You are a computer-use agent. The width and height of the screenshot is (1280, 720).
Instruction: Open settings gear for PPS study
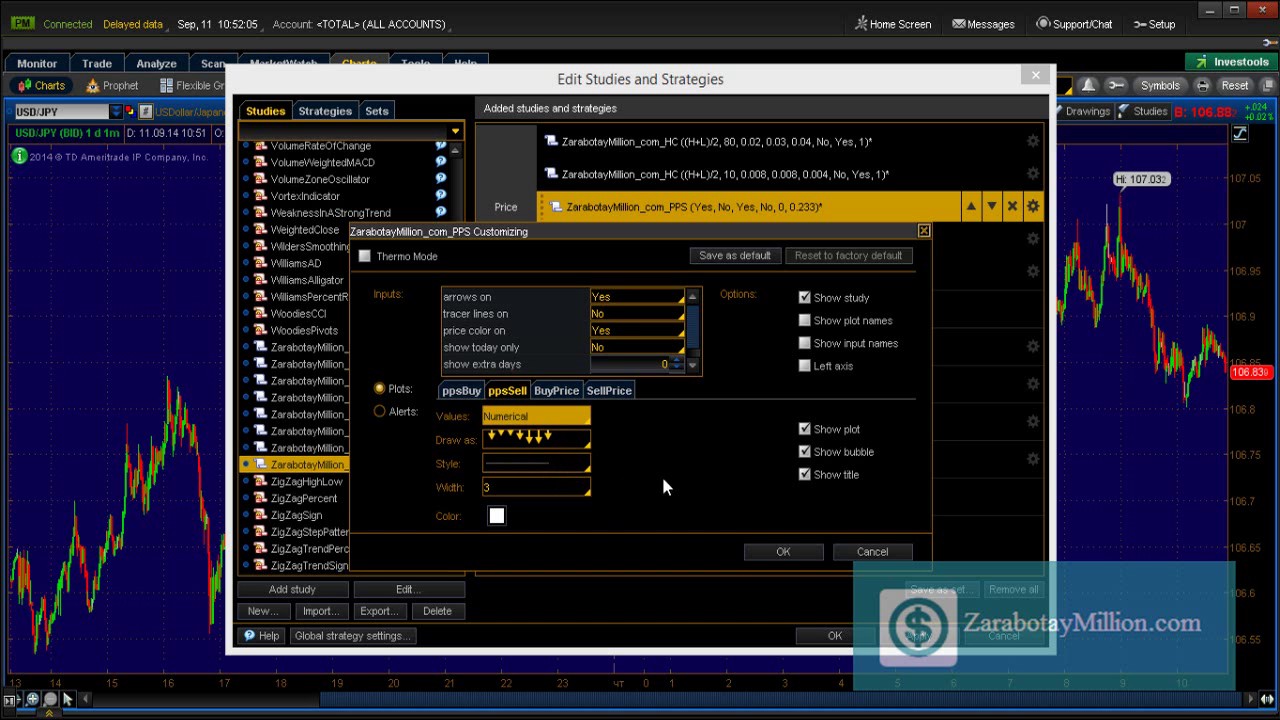[x=1033, y=207]
